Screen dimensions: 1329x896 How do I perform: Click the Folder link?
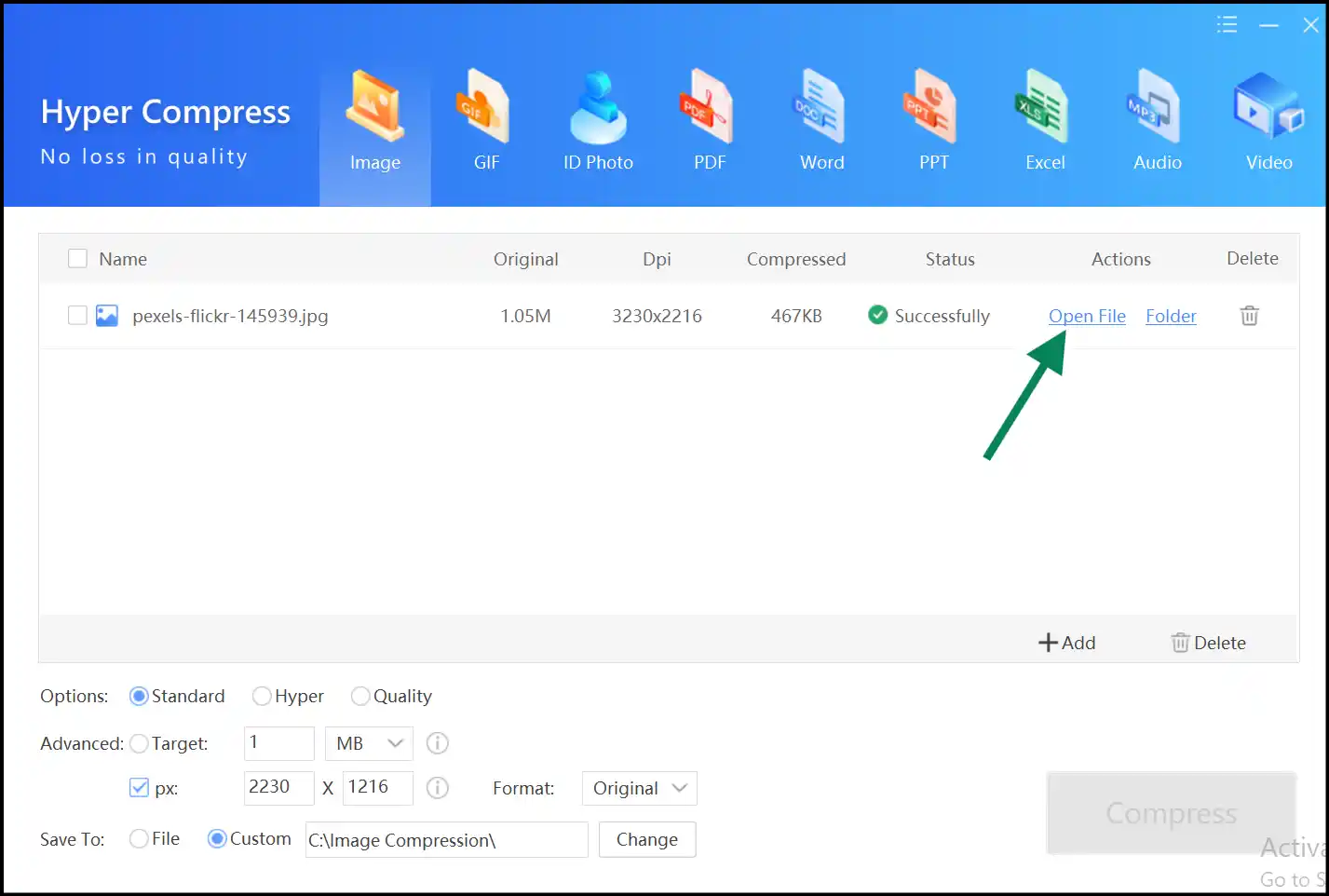1171,316
